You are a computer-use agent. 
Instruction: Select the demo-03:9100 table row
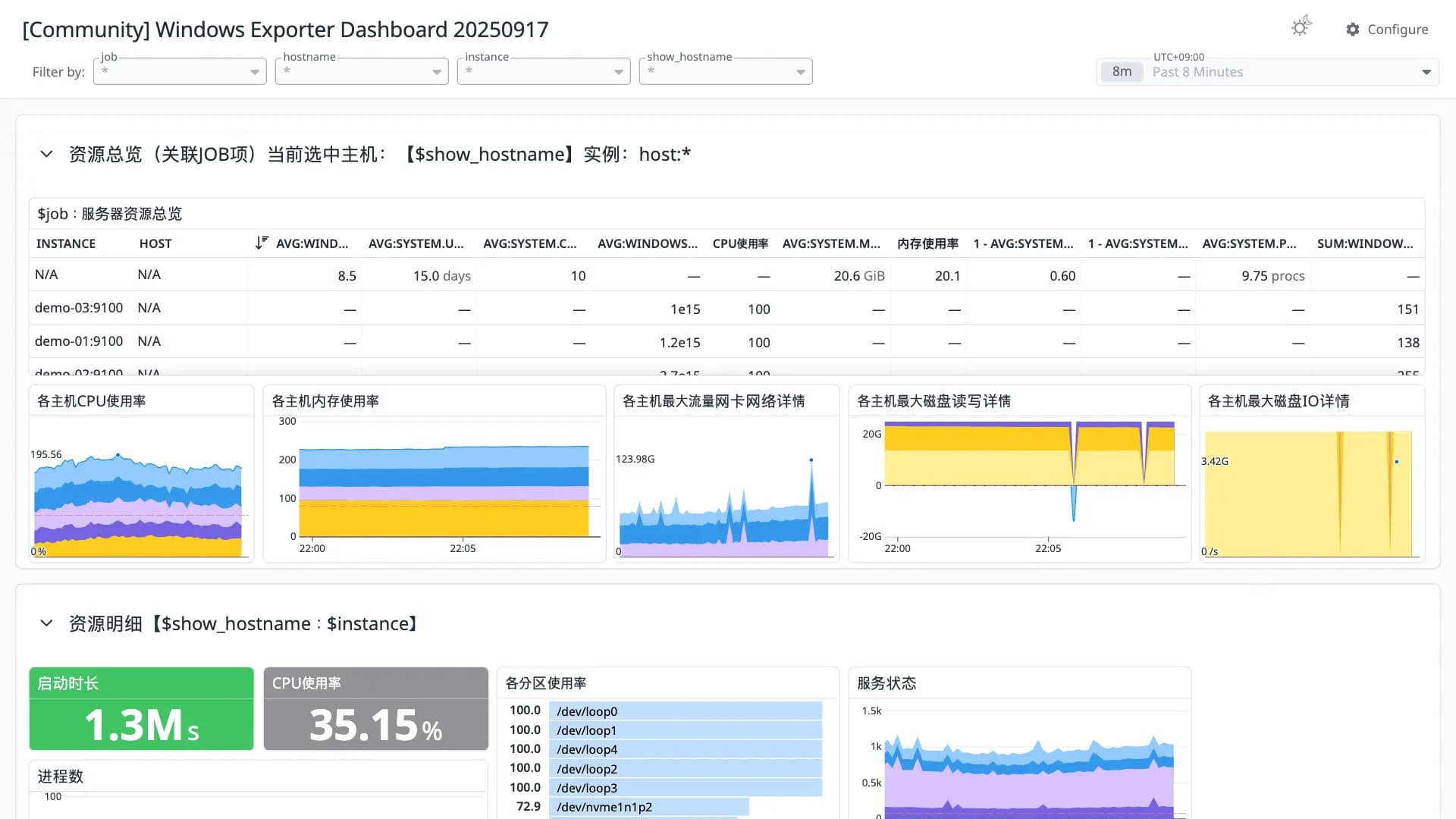(726, 308)
